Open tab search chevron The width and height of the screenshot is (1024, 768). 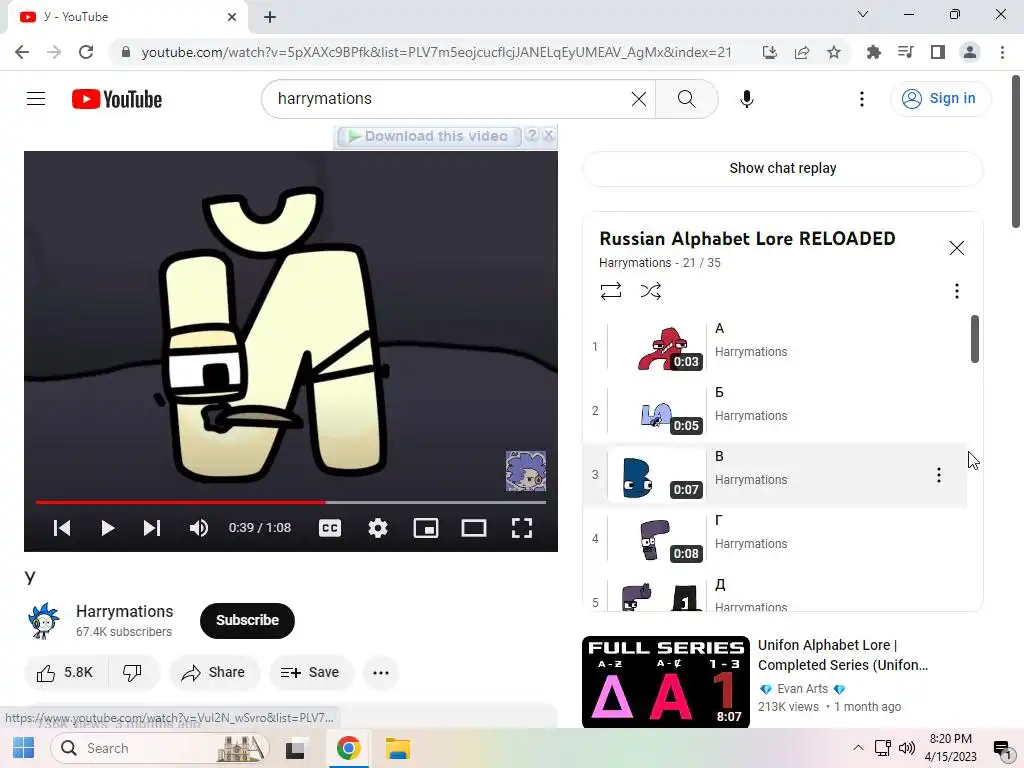point(863,14)
